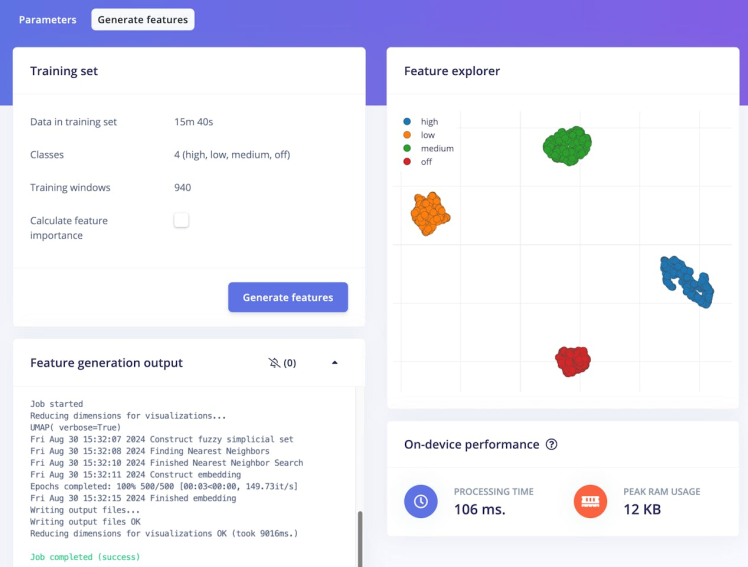Select the Generate features tab
Viewport: 748px width, 567px height.
(143, 20)
